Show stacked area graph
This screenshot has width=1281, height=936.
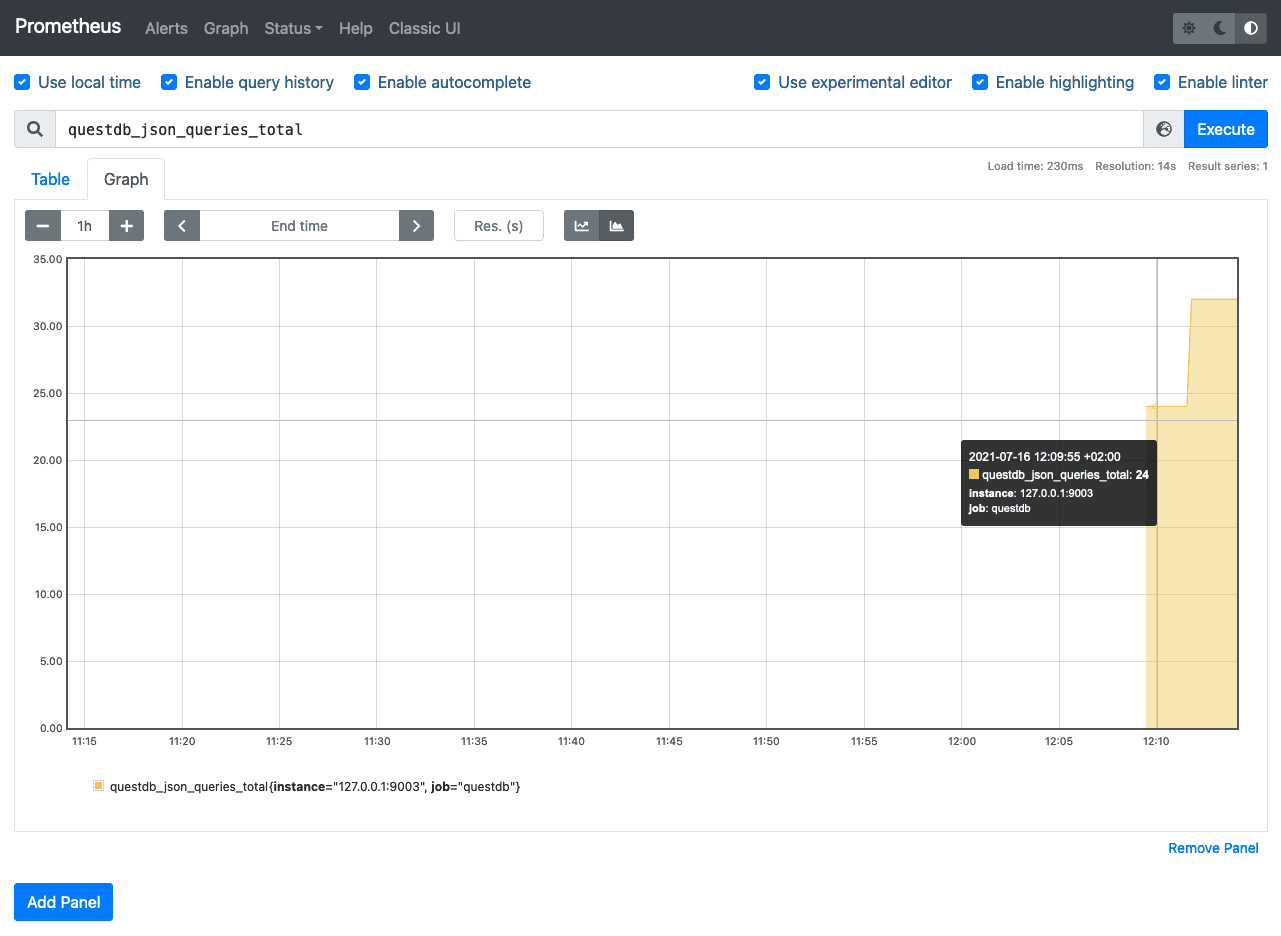616,226
